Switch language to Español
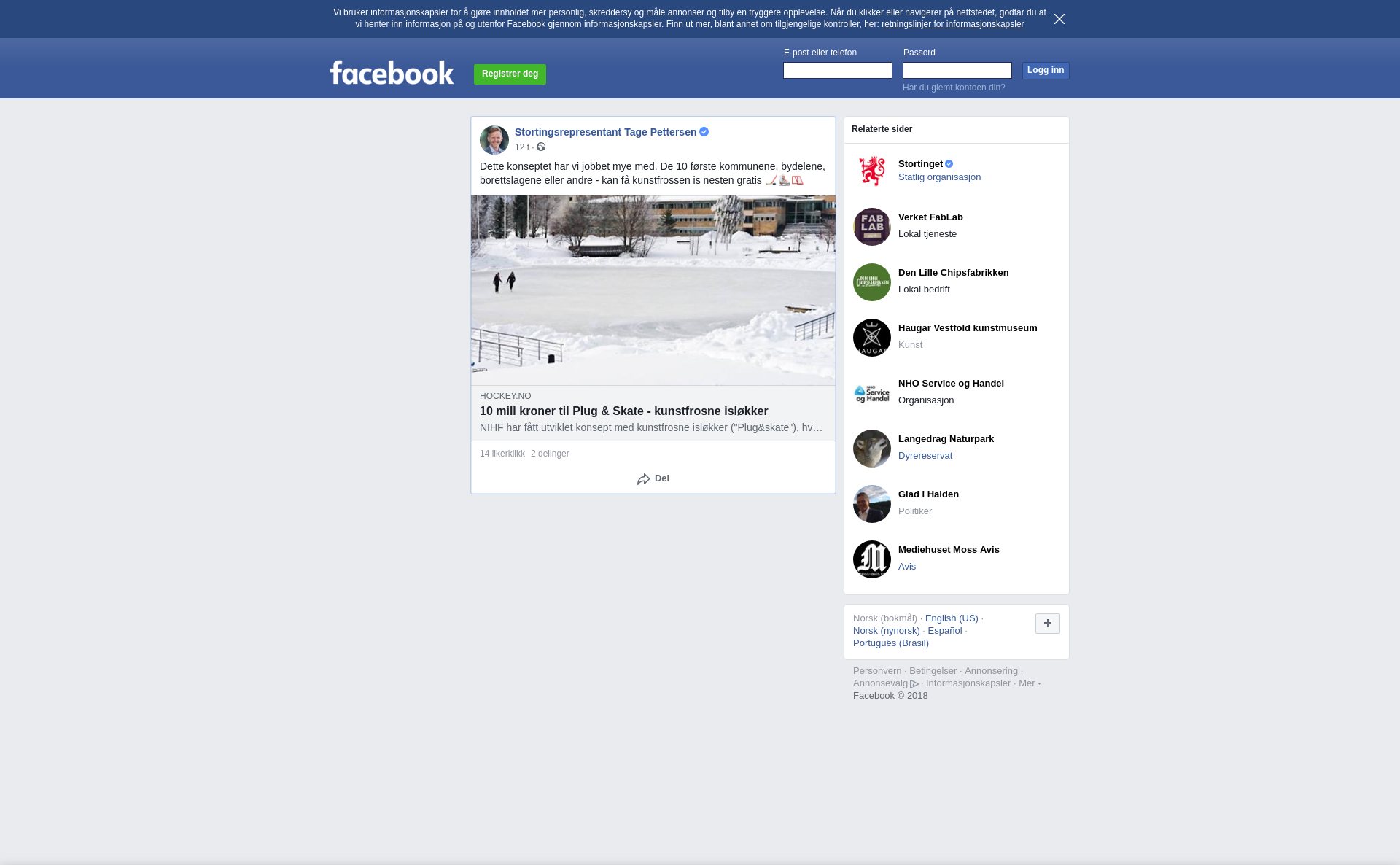Image resolution: width=1400 pixels, height=865 pixels. (945, 631)
